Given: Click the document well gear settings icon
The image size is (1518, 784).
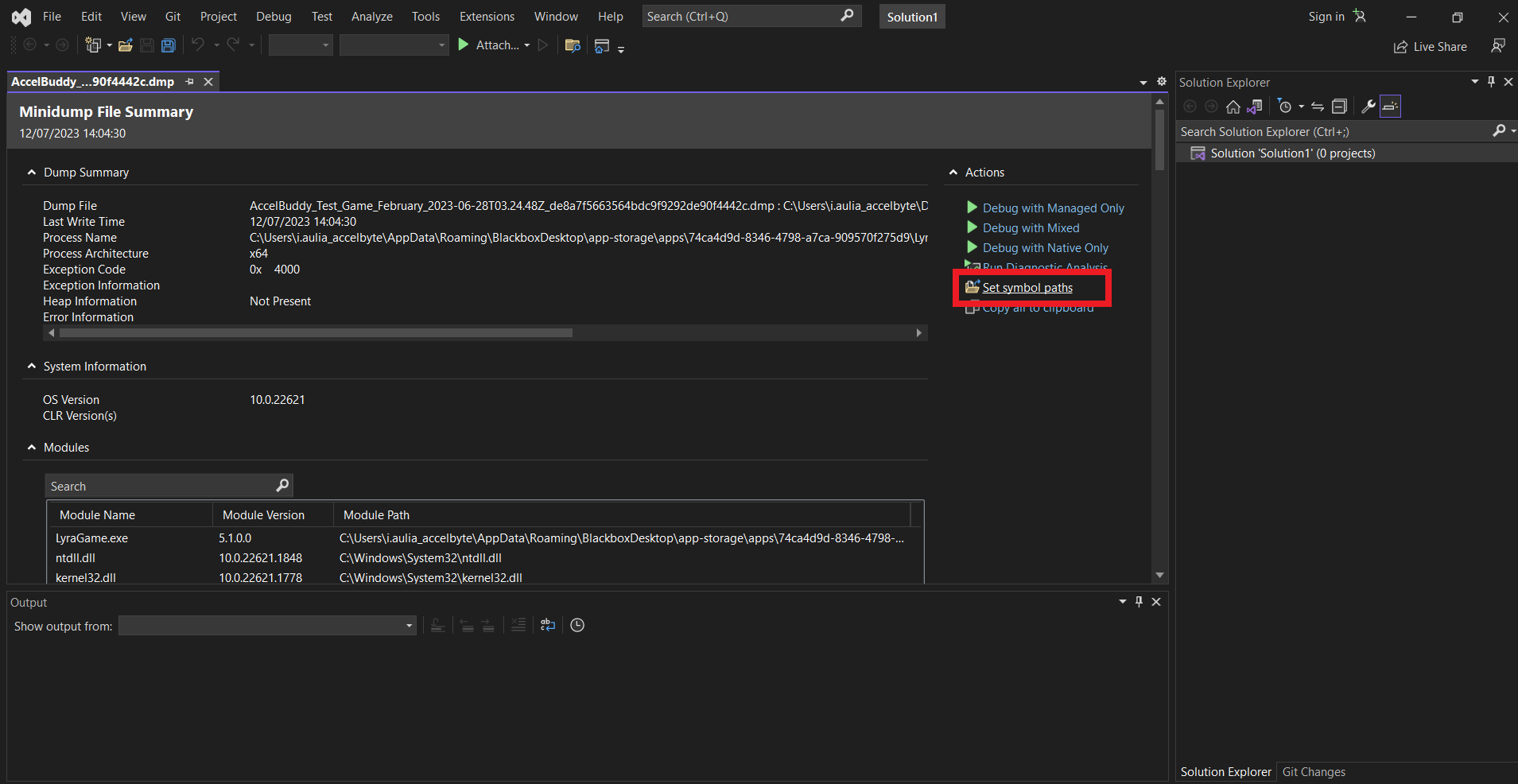Looking at the screenshot, I should click(x=1162, y=81).
